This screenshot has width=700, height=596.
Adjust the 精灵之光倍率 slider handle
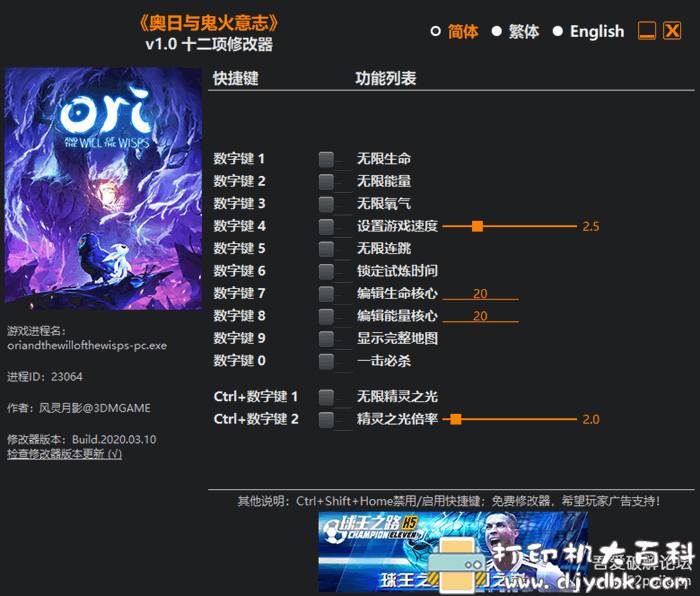pos(456,419)
